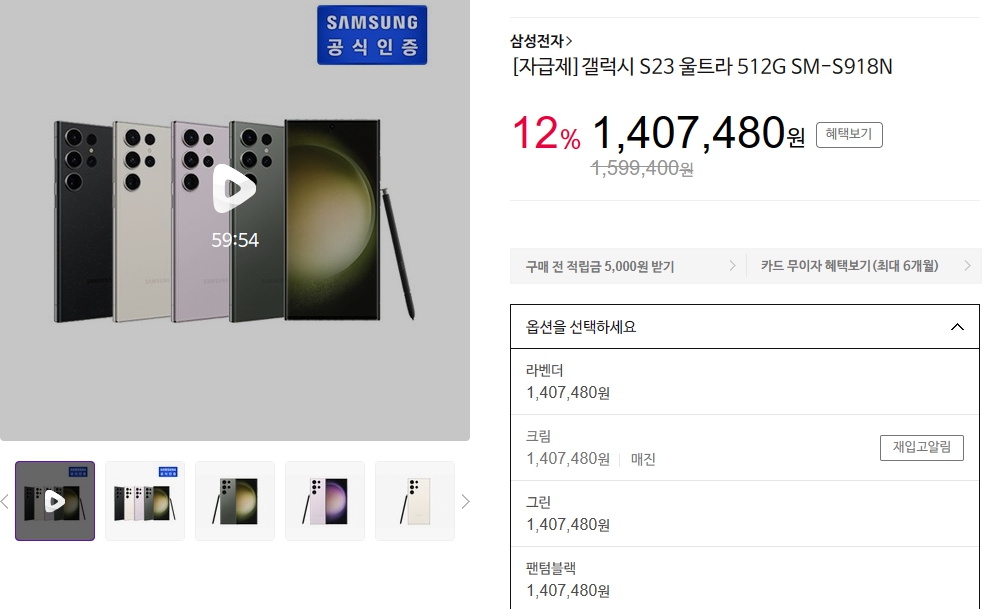984x609 pixels.
Task: Choose the 팬텀블랙 color option
Action: (x=745, y=579)
